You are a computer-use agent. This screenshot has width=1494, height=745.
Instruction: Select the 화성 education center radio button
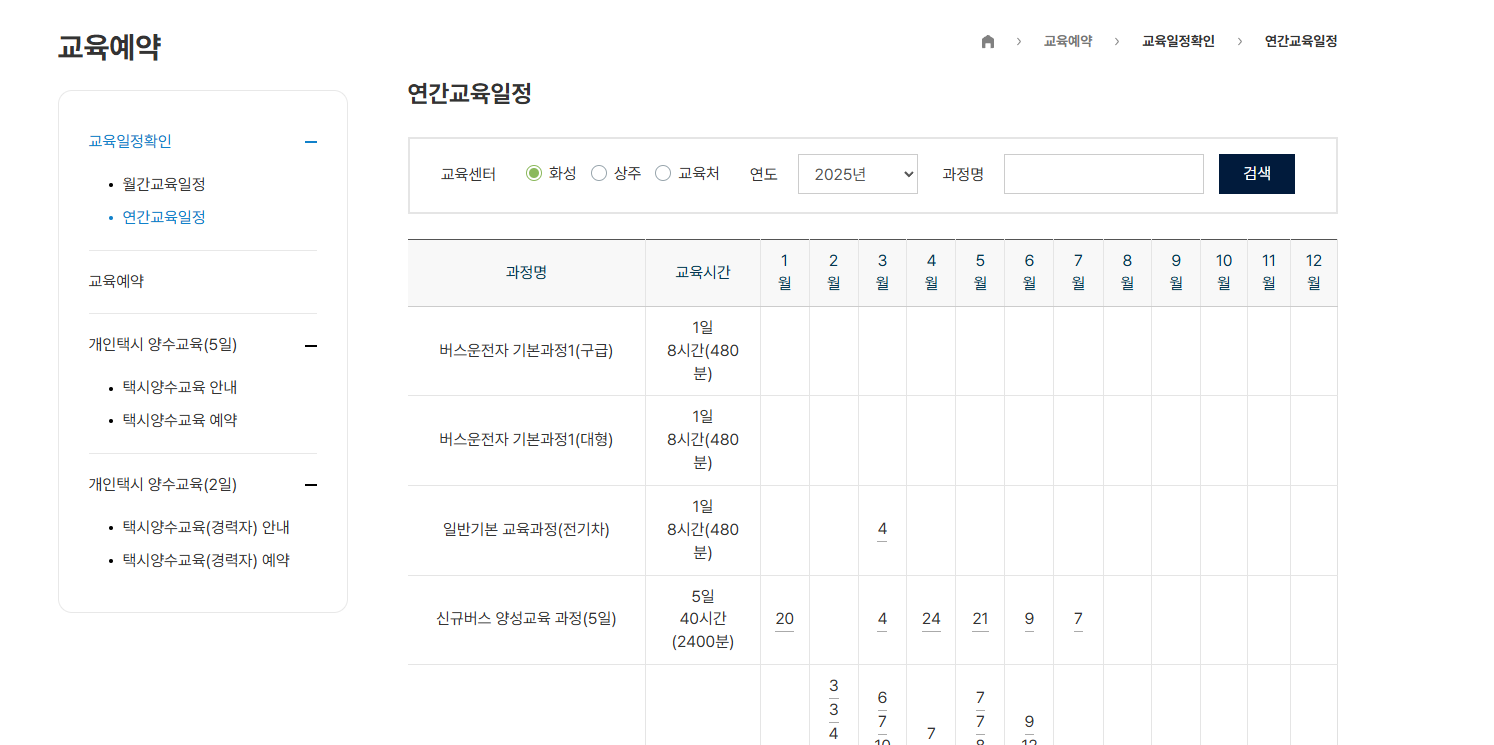pos(534,174)
